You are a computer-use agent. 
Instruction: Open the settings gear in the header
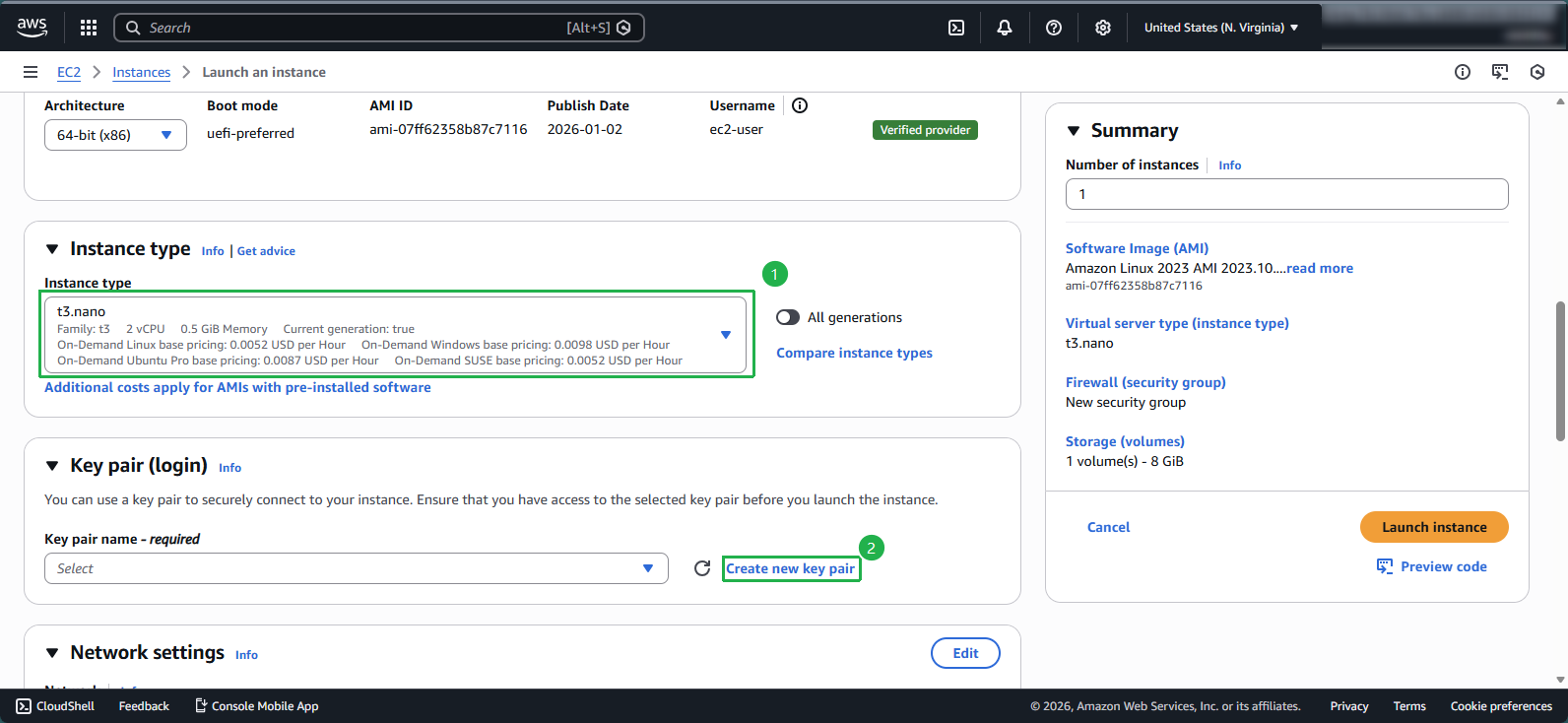1103,28
